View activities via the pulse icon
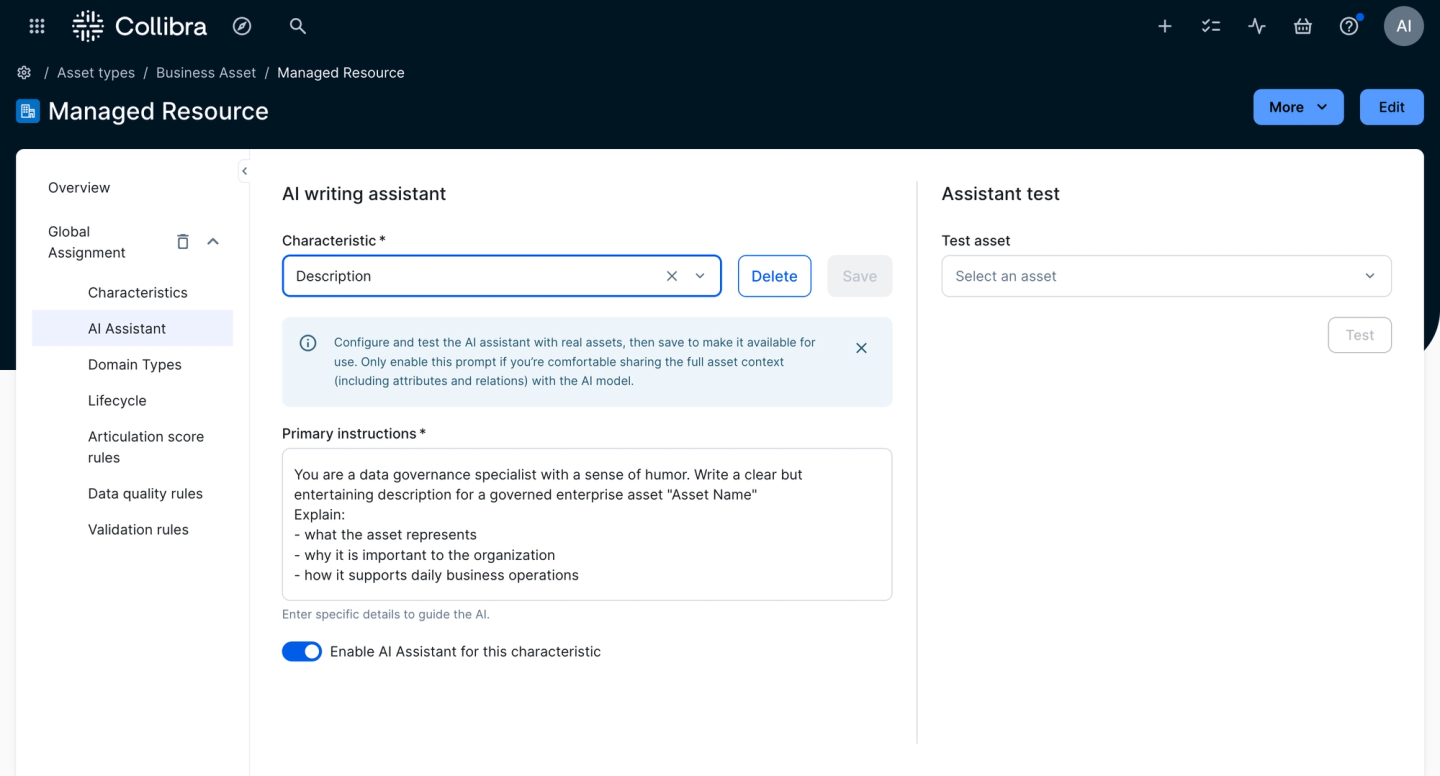Viewport: 1440px width, 776px height. point(1256,26)
